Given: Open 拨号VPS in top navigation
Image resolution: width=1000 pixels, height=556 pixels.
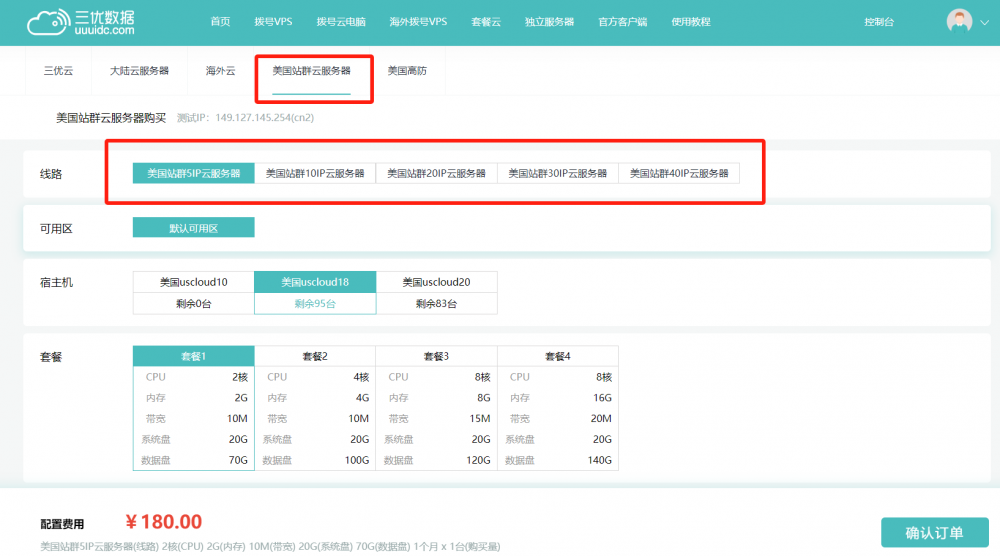Looking at the screenshot, I should click(273, 22).
